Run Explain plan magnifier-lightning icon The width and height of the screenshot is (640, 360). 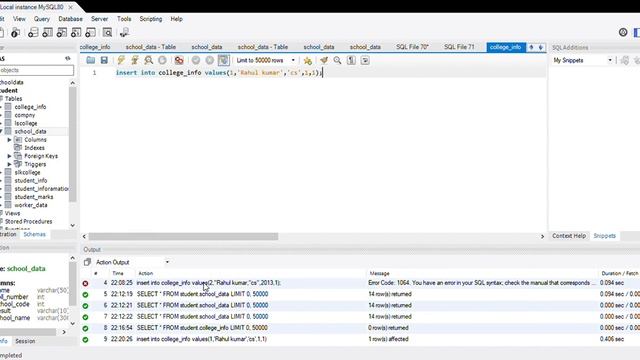(149, 60)
